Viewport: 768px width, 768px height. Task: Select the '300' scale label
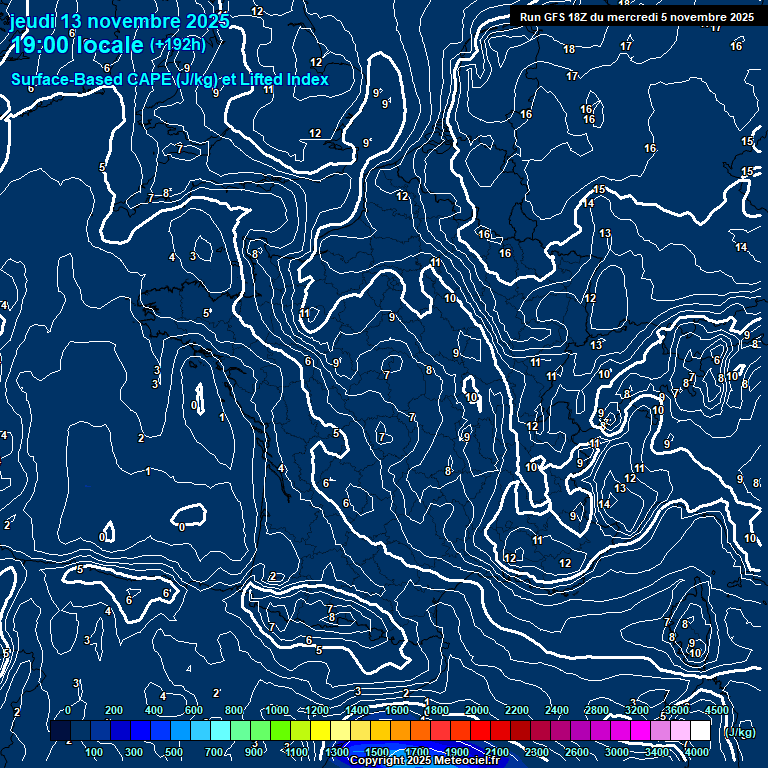coord(134,752)
